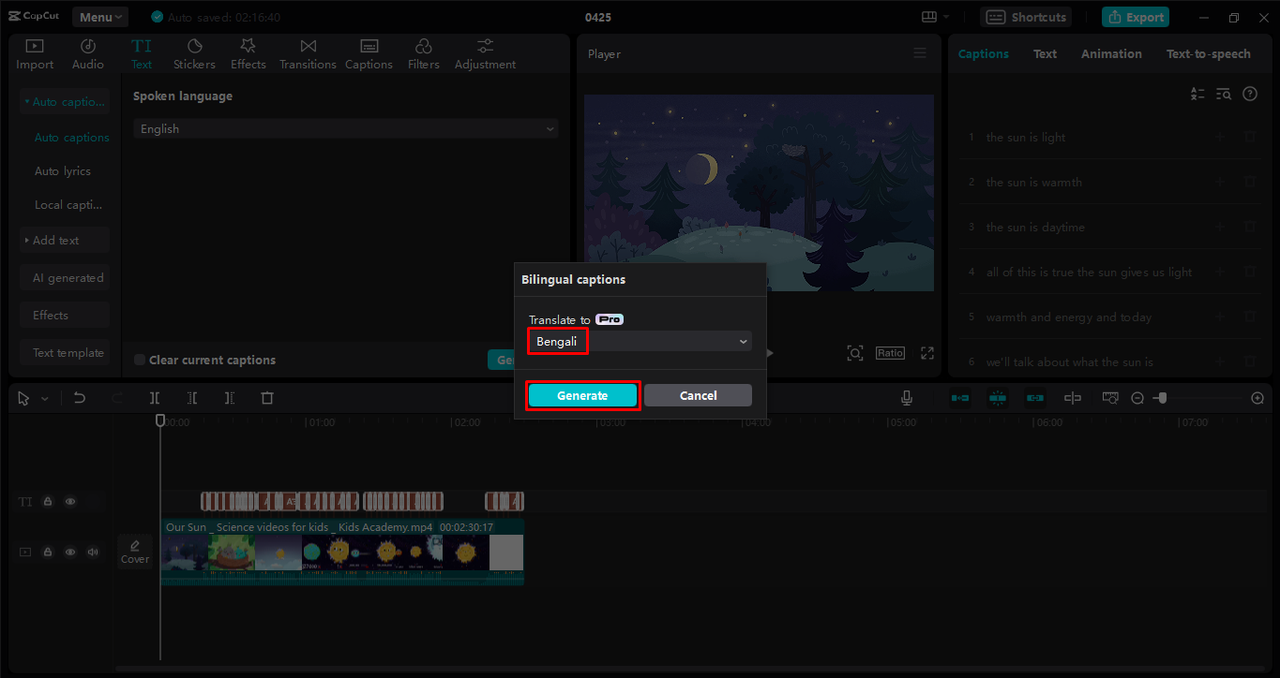1280x678 pixels.
Task: Switch to the Text-to-speech tab
Action: [x=1208, y=54]
